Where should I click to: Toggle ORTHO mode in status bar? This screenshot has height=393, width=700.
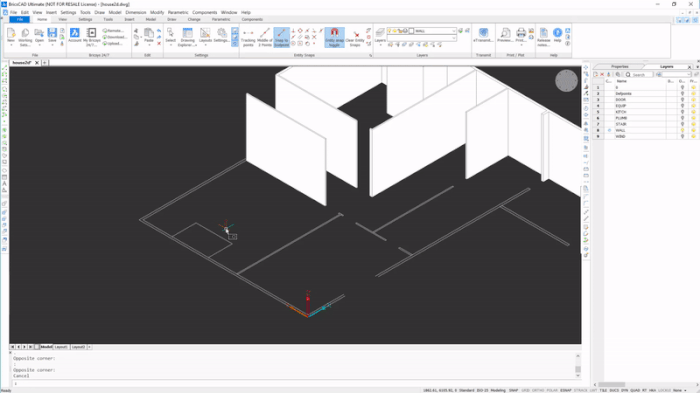pyautogui.click(x=538, y=390)
